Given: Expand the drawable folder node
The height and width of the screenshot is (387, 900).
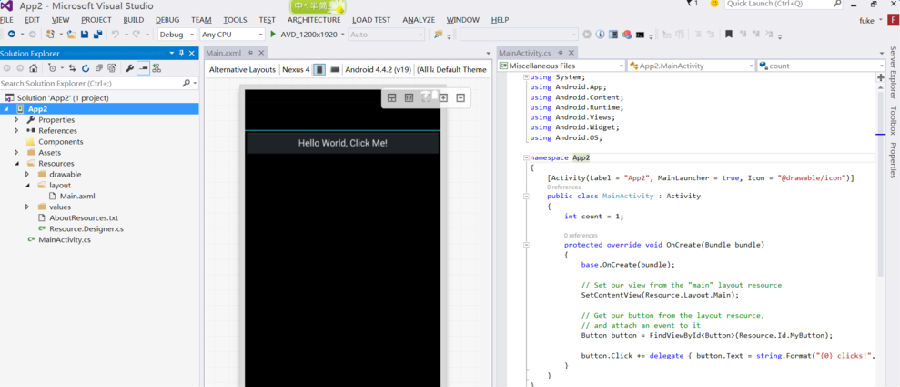Looking at the screenshot, I should [x=27, y=175].
